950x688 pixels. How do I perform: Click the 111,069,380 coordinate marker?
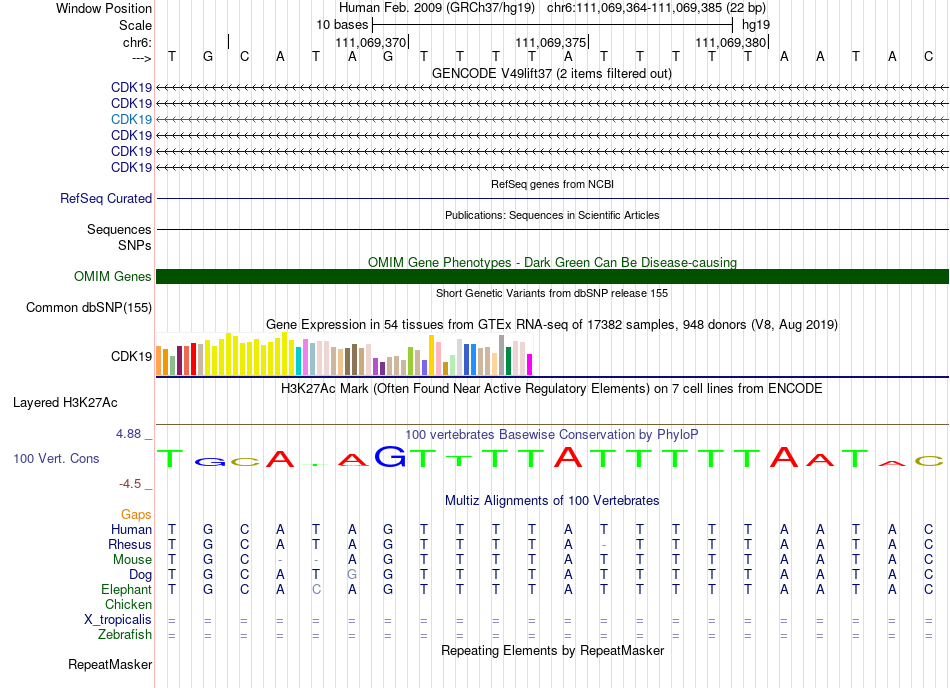tap(731, 42)
